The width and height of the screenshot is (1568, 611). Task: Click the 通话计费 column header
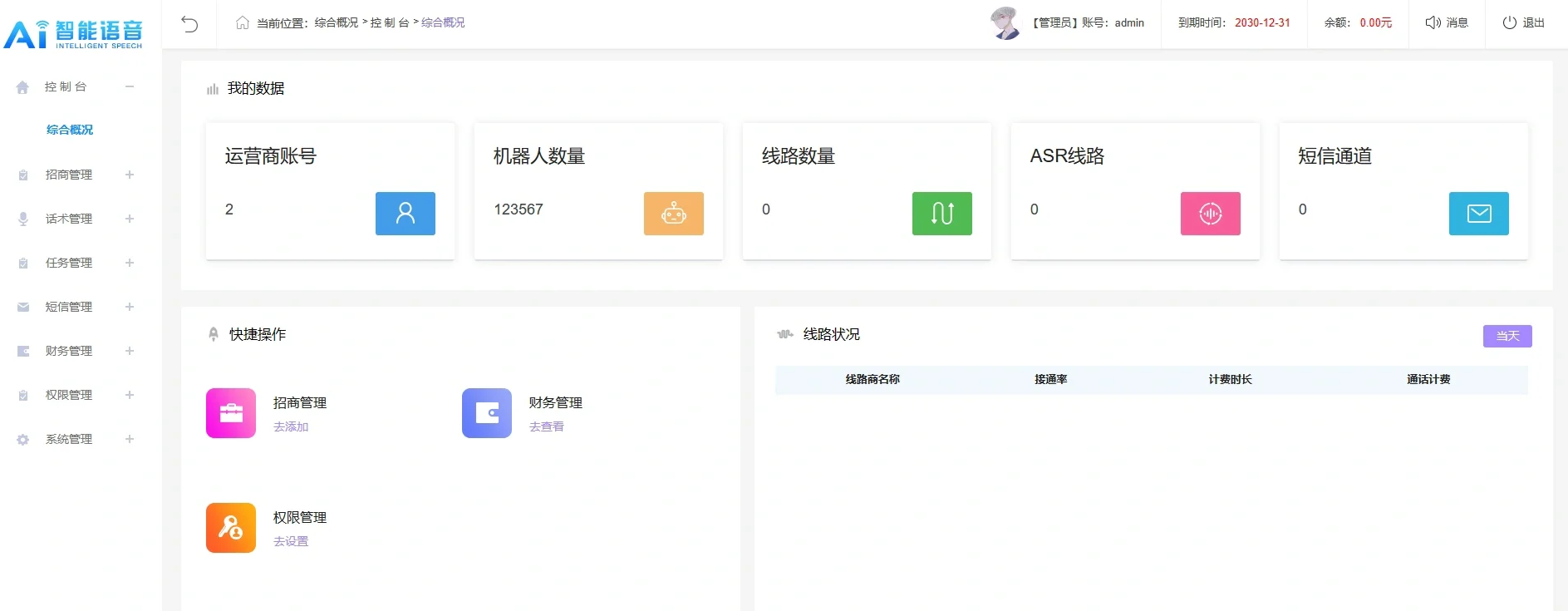coord(1428,379)
